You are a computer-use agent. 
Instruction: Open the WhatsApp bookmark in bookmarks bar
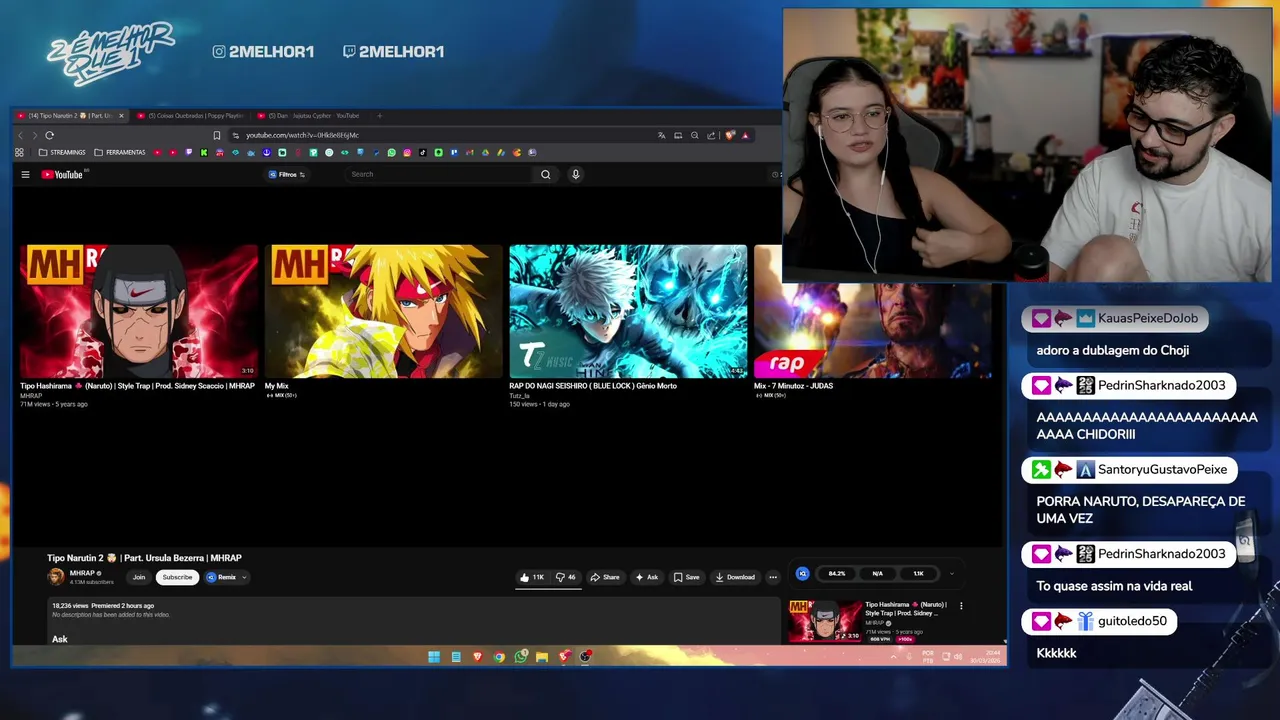pyautogui.click(x=391, y=152)
